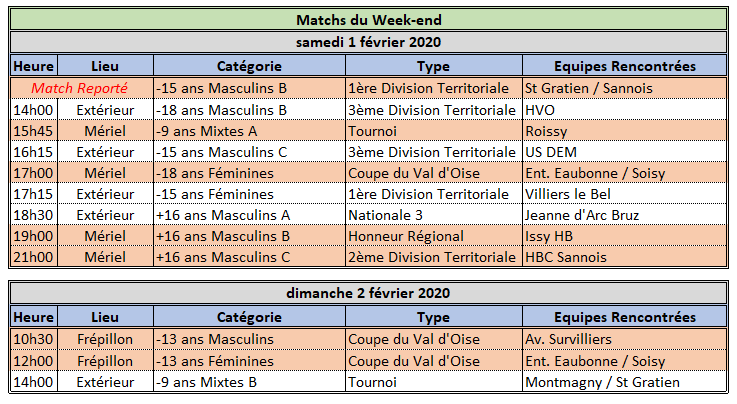This screenshot has height=404, width=737.
Task: Click the 'Villiers le Bel' cell
Action: 625,194
